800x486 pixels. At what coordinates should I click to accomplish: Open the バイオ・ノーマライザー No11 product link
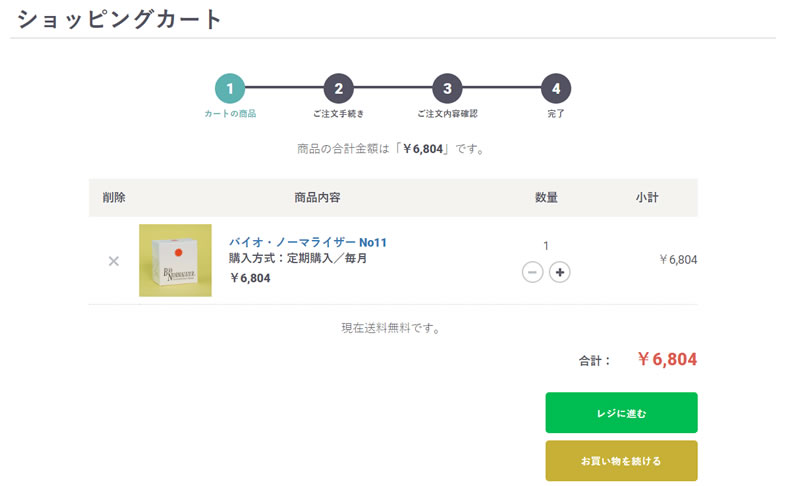(x=308, y=242)
